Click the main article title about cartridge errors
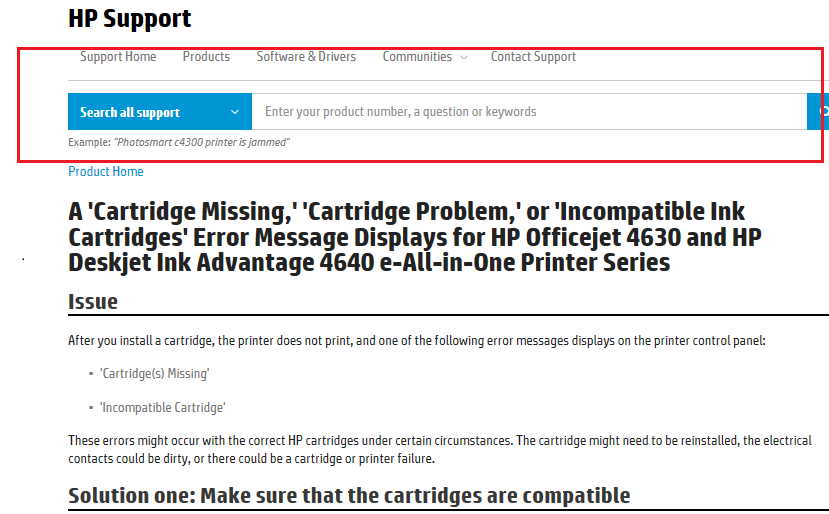829x514 pixels. (414, 237)
